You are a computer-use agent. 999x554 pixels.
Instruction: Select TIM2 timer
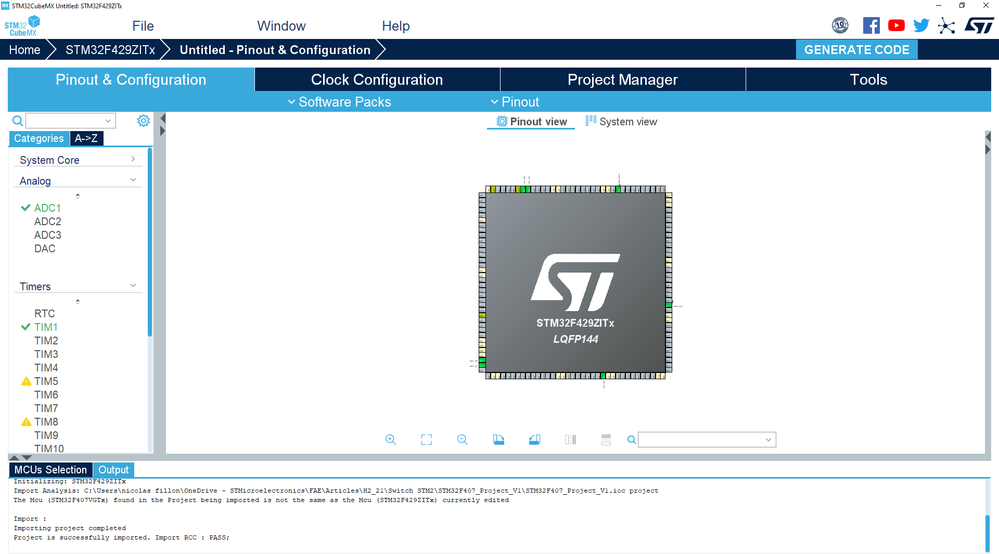point(46,341)
